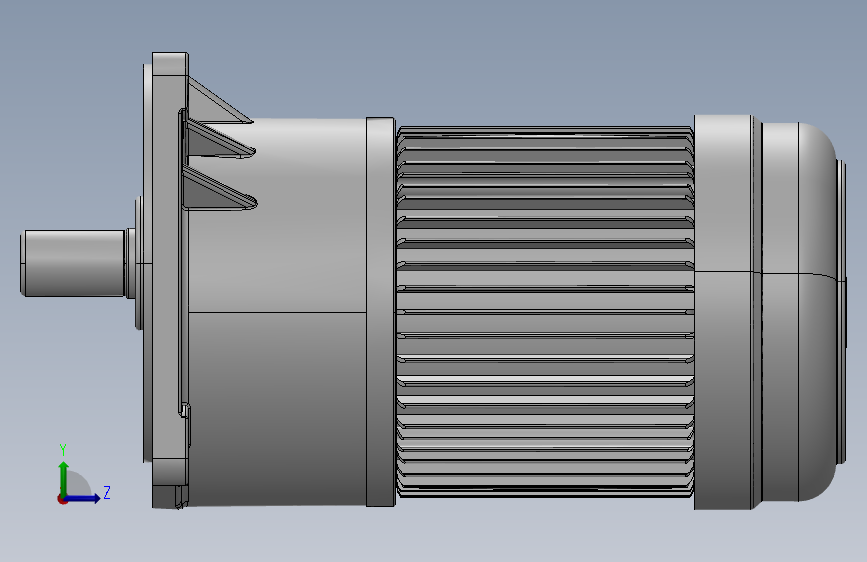Click the 'Y' axis label

click(x=63, y=449)
